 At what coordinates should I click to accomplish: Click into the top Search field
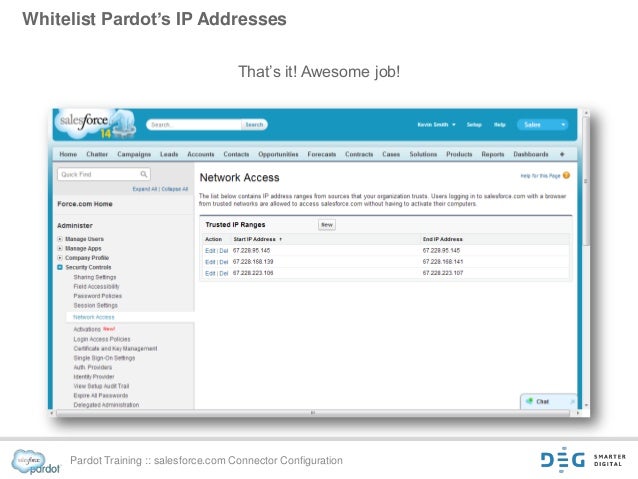point(194,125)
